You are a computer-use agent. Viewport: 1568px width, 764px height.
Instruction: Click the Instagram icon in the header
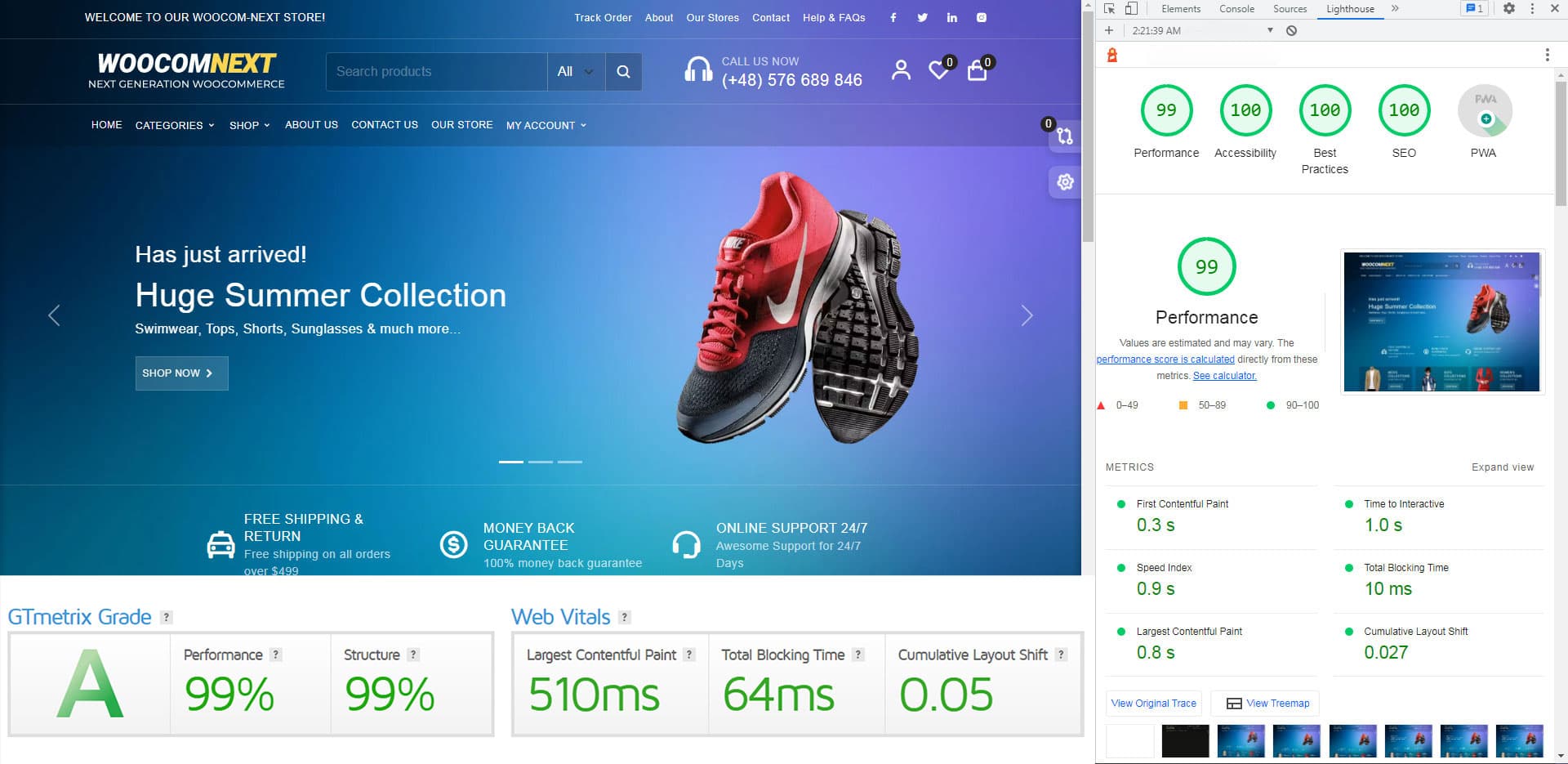tap(981, 17)
